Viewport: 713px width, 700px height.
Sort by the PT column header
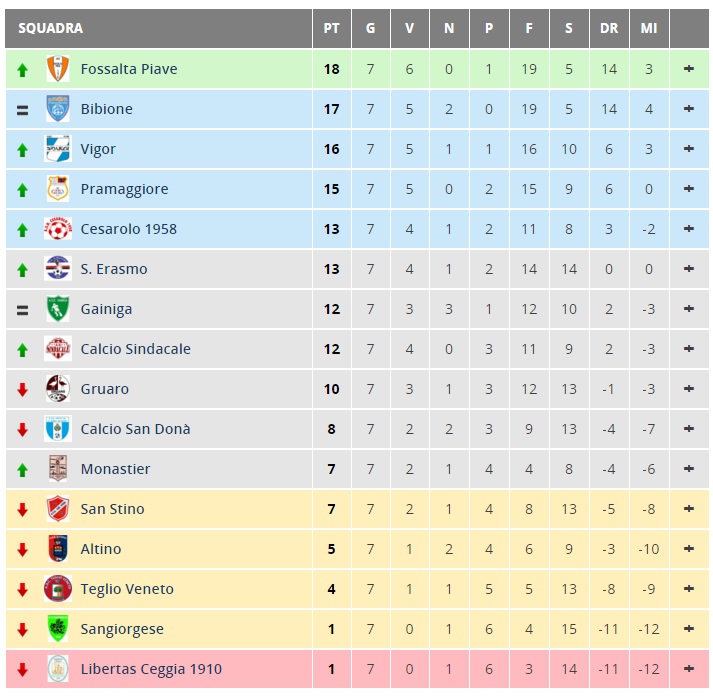coord(331,28)
